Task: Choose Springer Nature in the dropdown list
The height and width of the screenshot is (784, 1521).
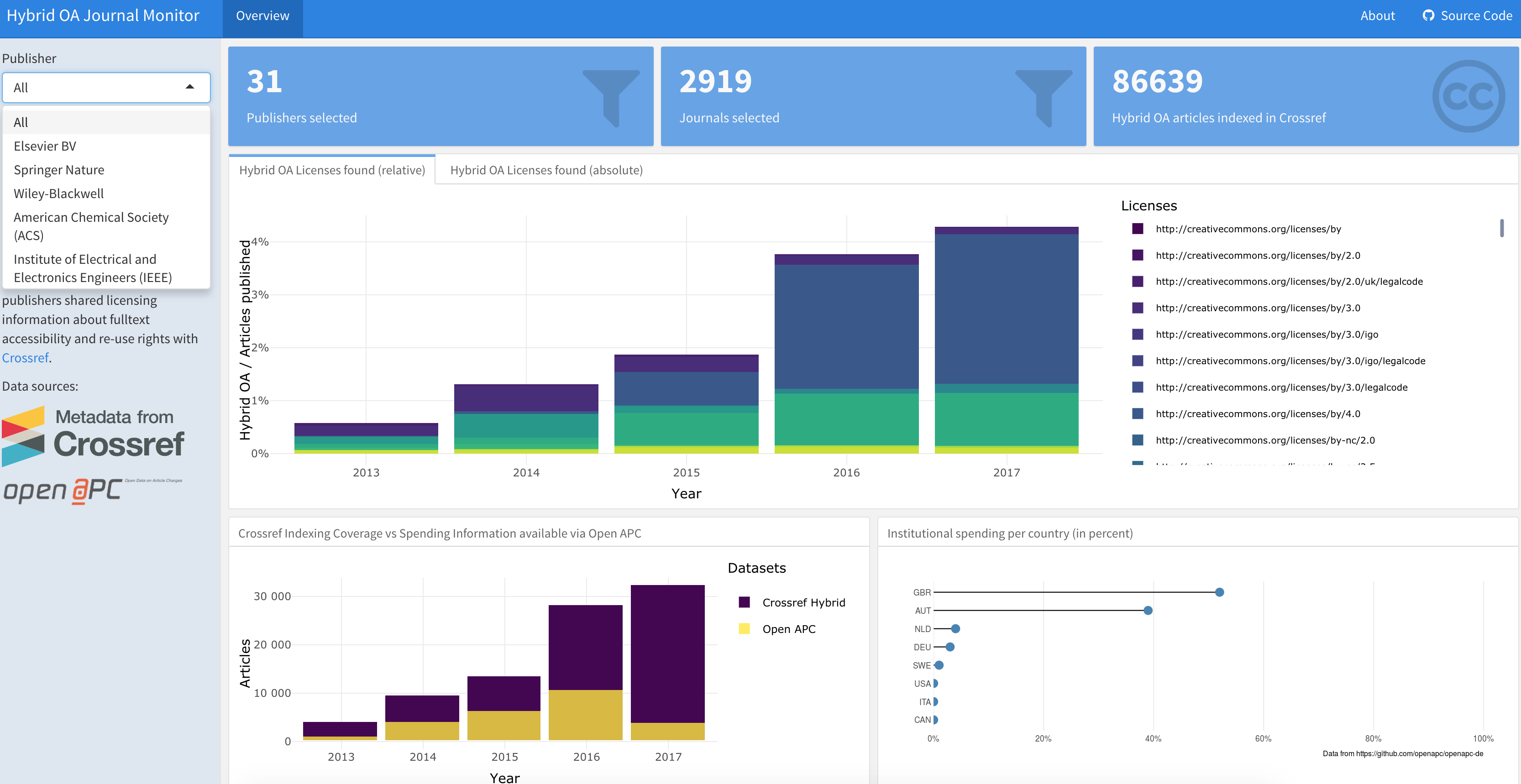Action: click(x=59, y=170)
